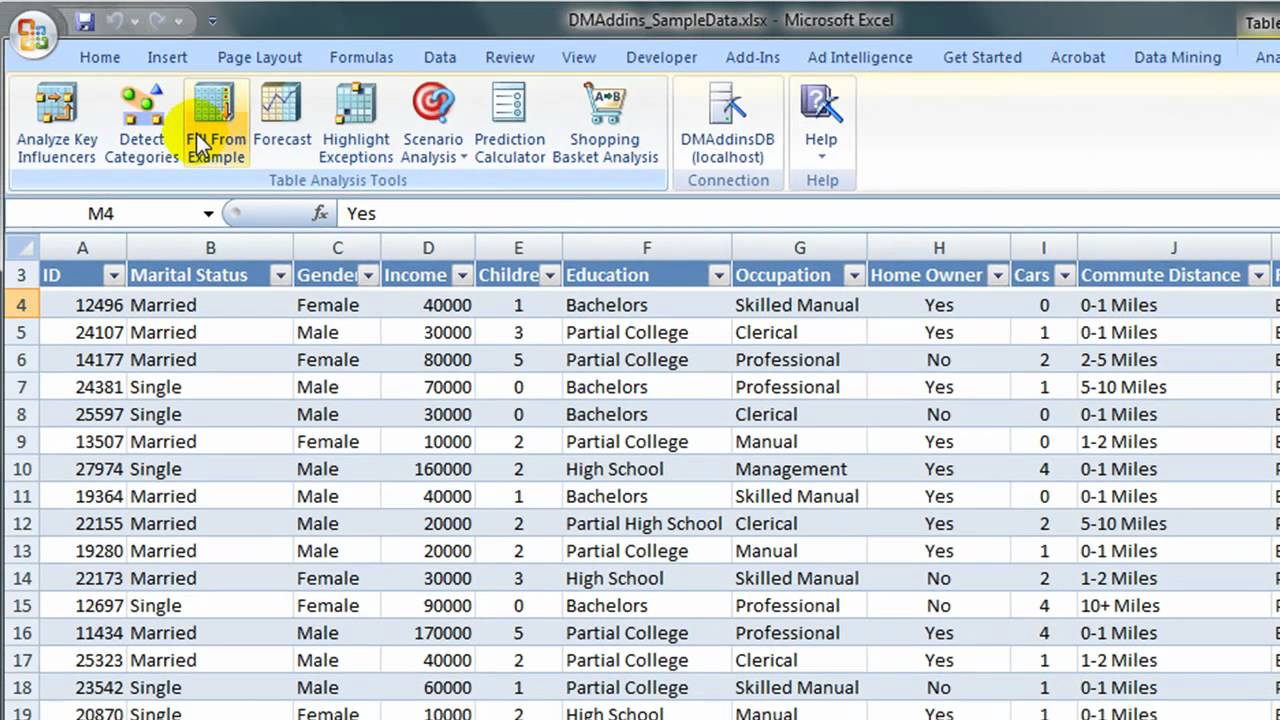Launch Shopping Basket Analysis
The height and width of the screenshot is (720, 1280).
[605, 124]
